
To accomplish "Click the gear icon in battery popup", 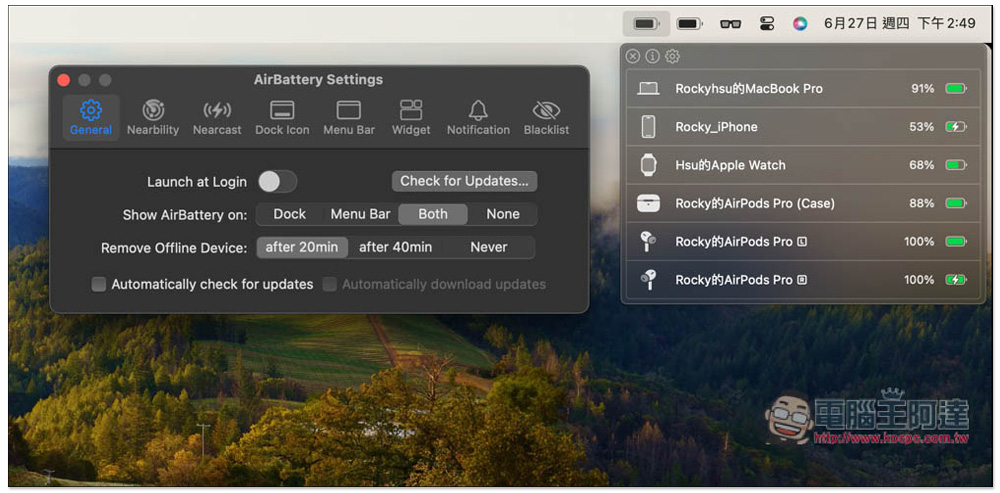I will coord(672,57).
